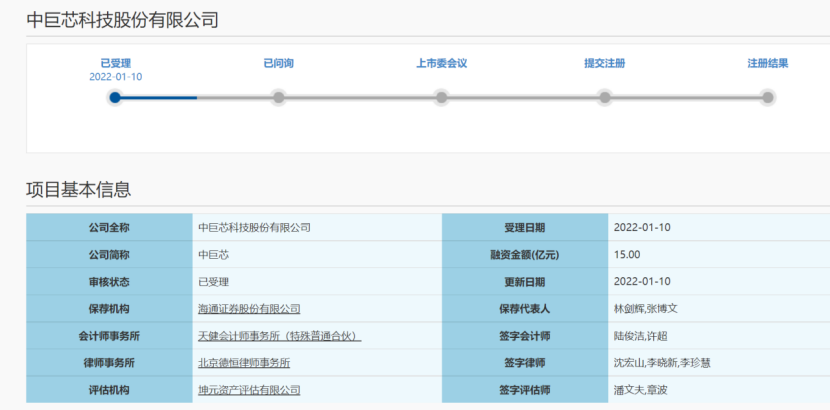Click the 保荐机构 header cell

109,309
